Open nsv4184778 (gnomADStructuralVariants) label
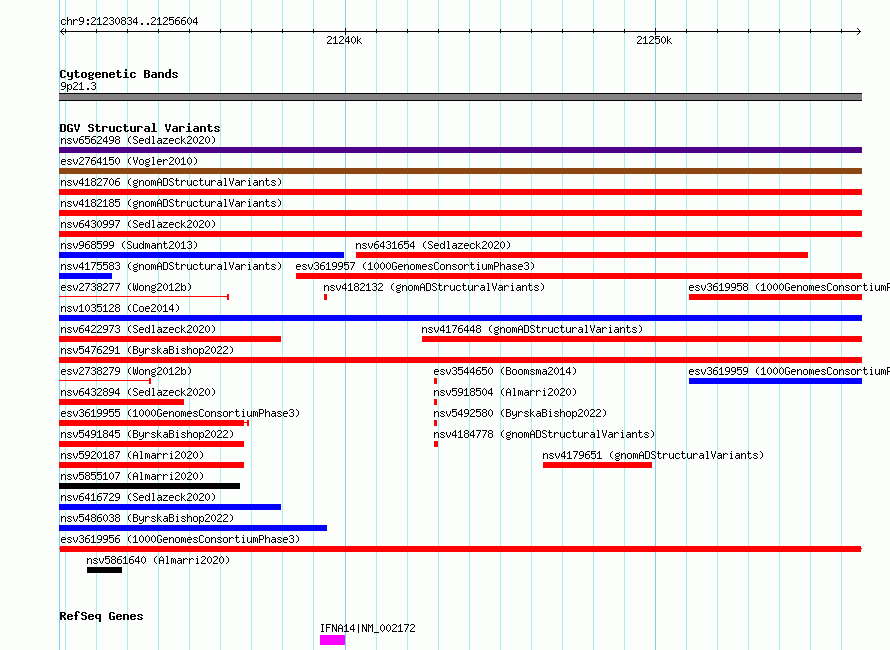 544,434
